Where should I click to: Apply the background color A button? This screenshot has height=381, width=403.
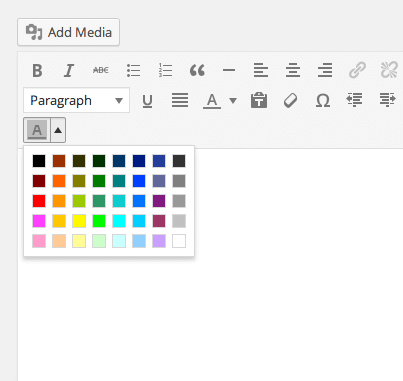[37, 130]
